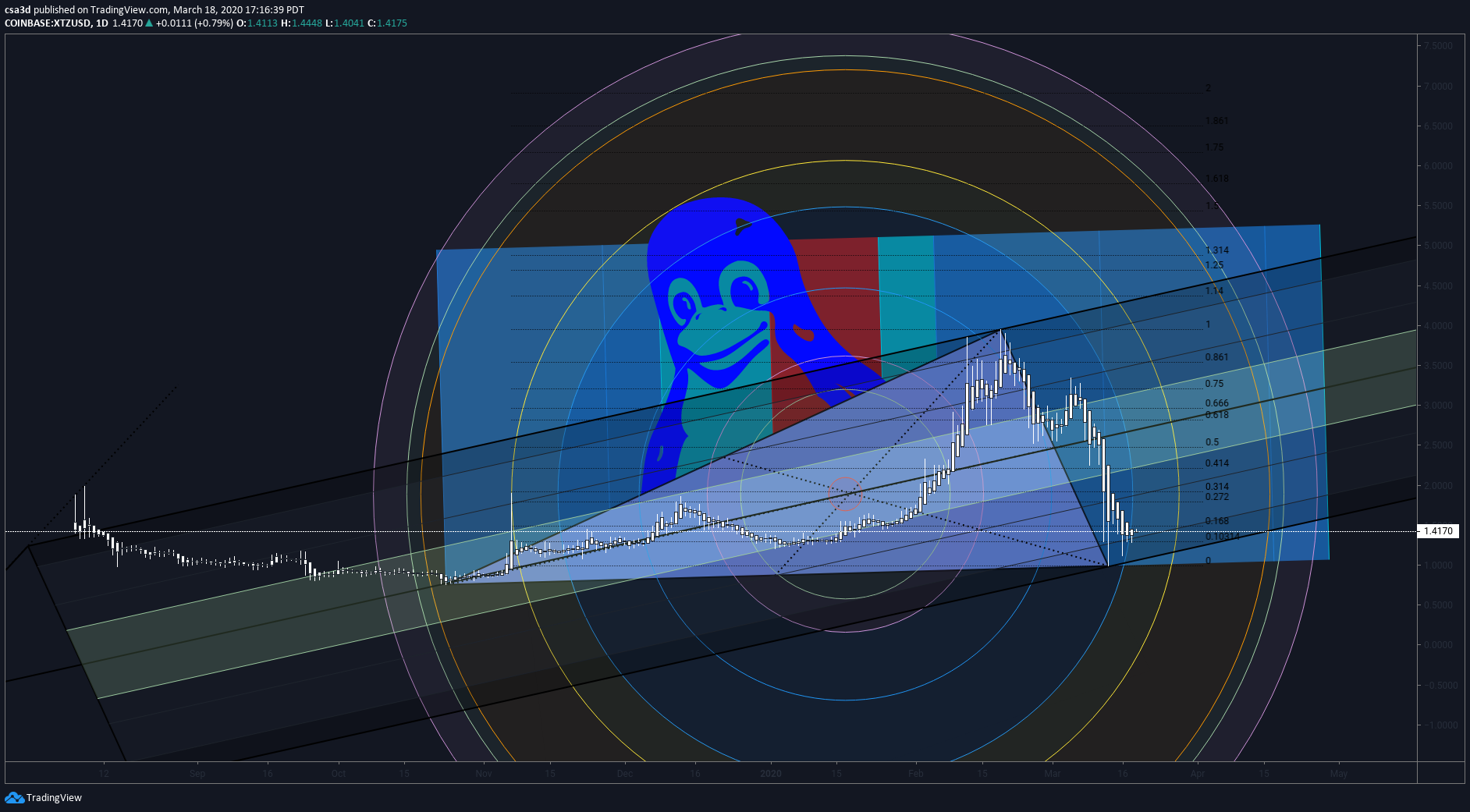Image resolution: width=1470 pixels, height=812 pixels.
Task: Click the Nov label on time axis
Action: (x=484, y=773)
